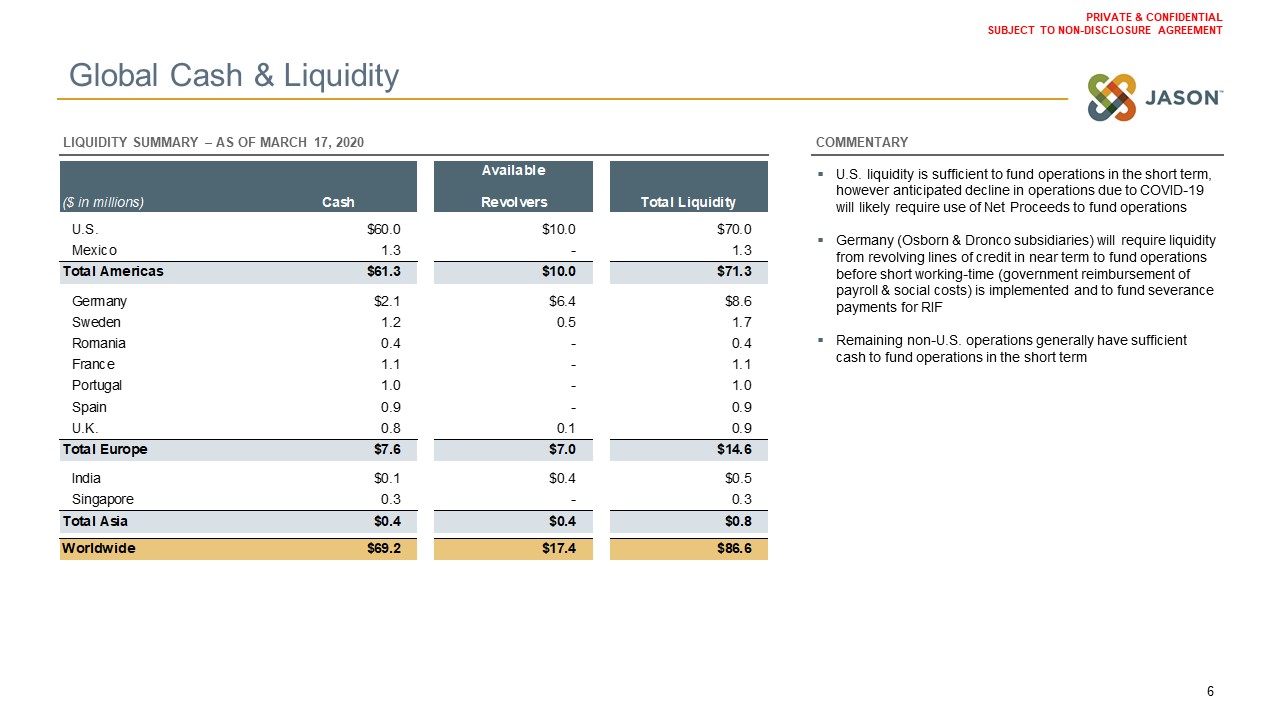Click the Total Americas row label

(x=113, y=271)
